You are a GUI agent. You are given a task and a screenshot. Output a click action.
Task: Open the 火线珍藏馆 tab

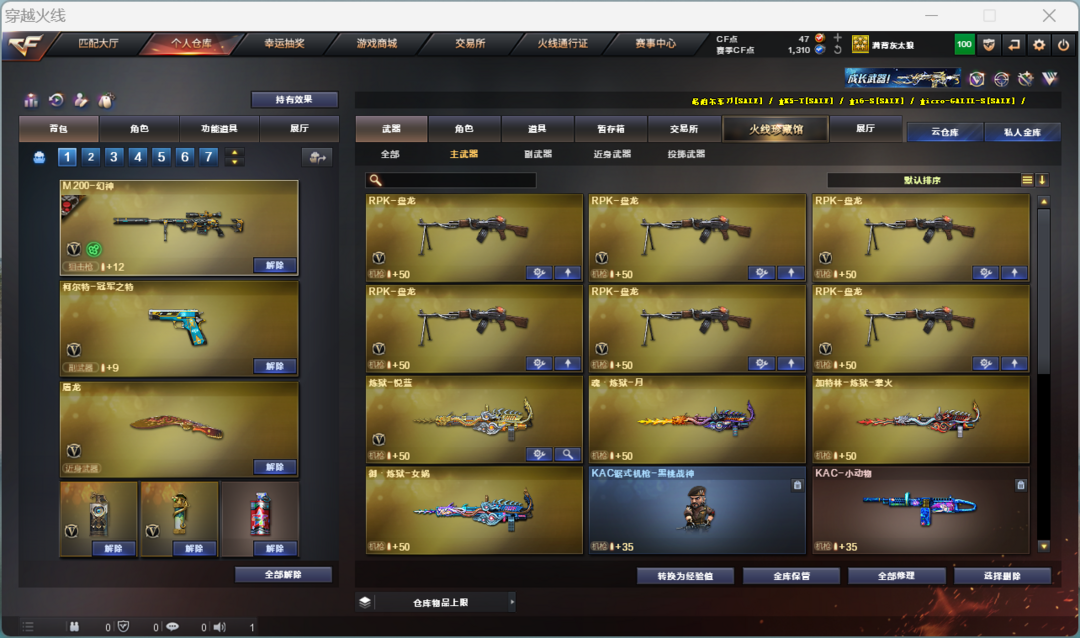point(776,129)
